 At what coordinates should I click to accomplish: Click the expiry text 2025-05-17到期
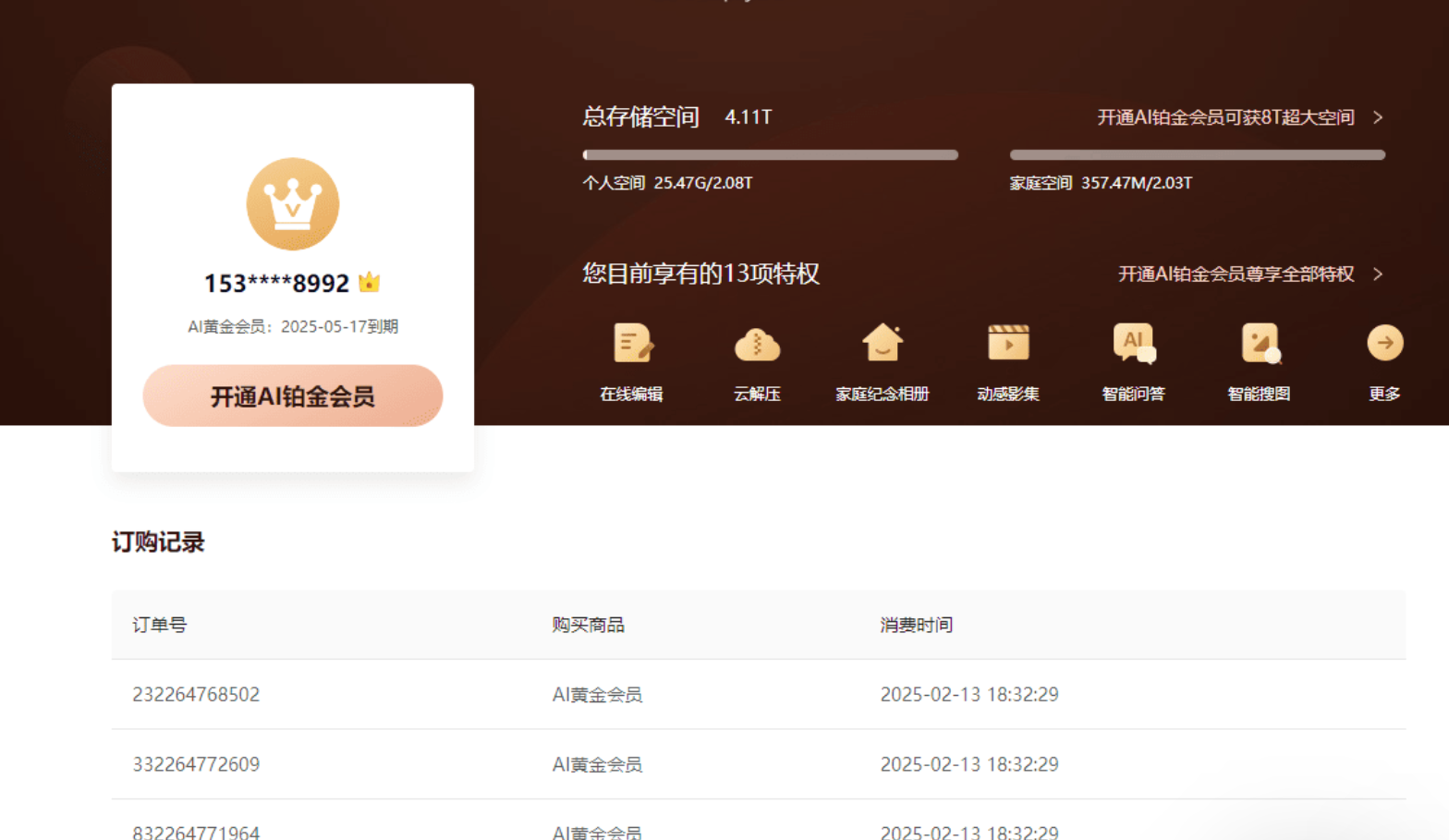[x=339, y=326]
